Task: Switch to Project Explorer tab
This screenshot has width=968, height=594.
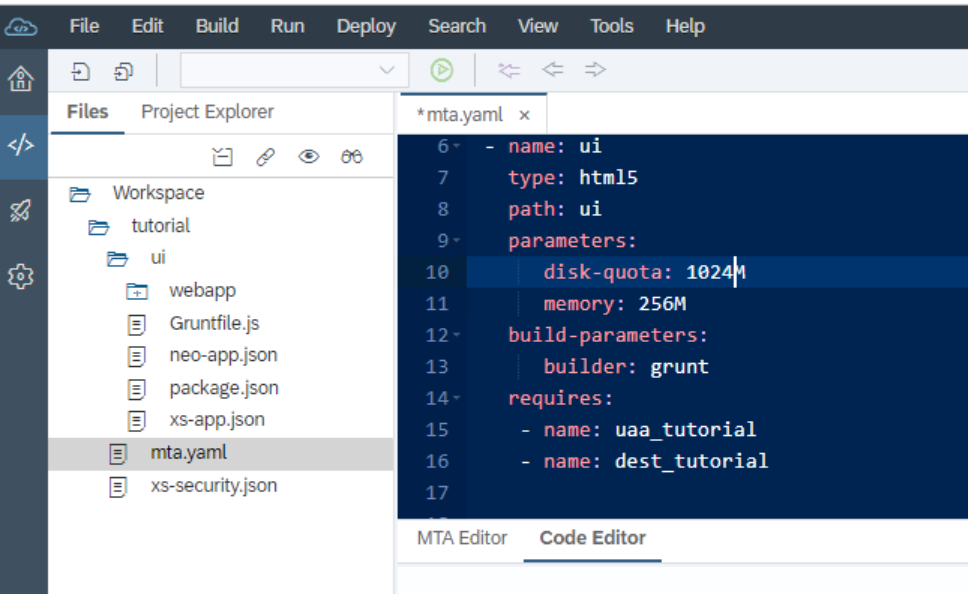Action: (207, 112)
